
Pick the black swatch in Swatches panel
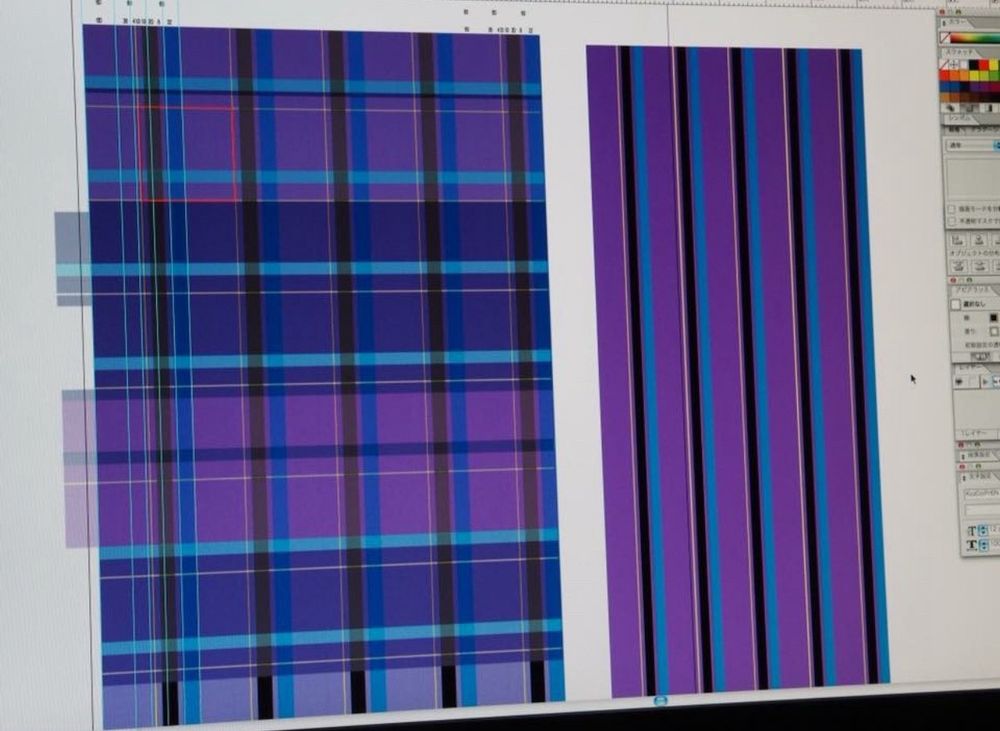[x=974, y=64]
